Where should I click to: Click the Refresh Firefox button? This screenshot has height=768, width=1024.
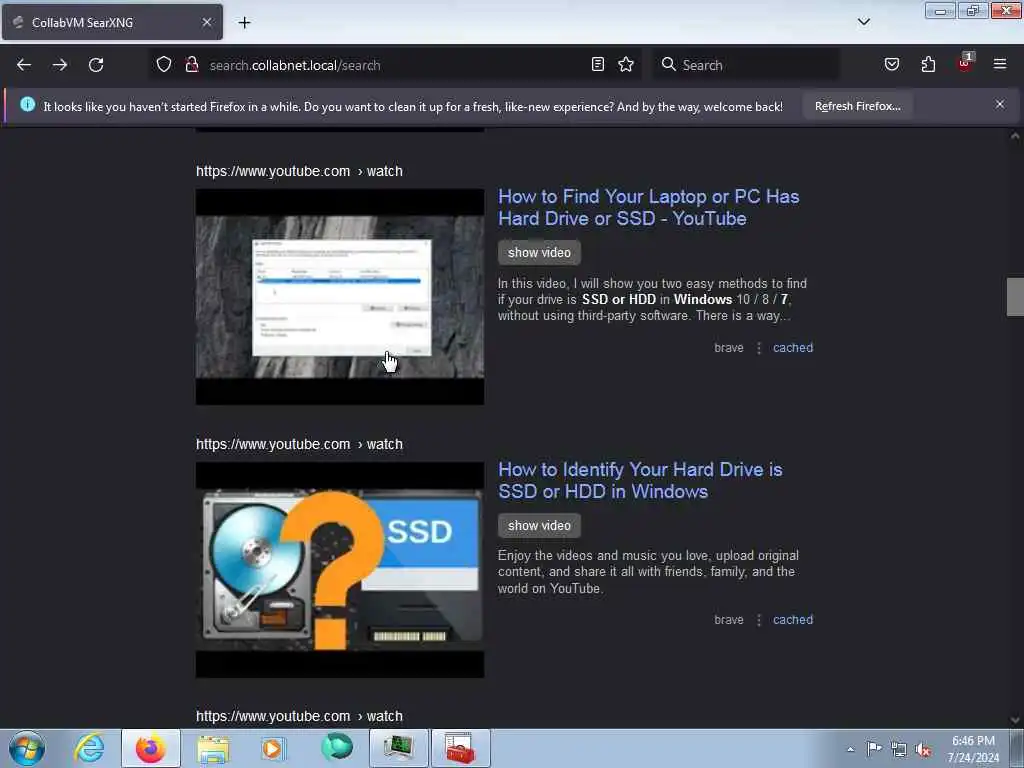coord(857,106)
